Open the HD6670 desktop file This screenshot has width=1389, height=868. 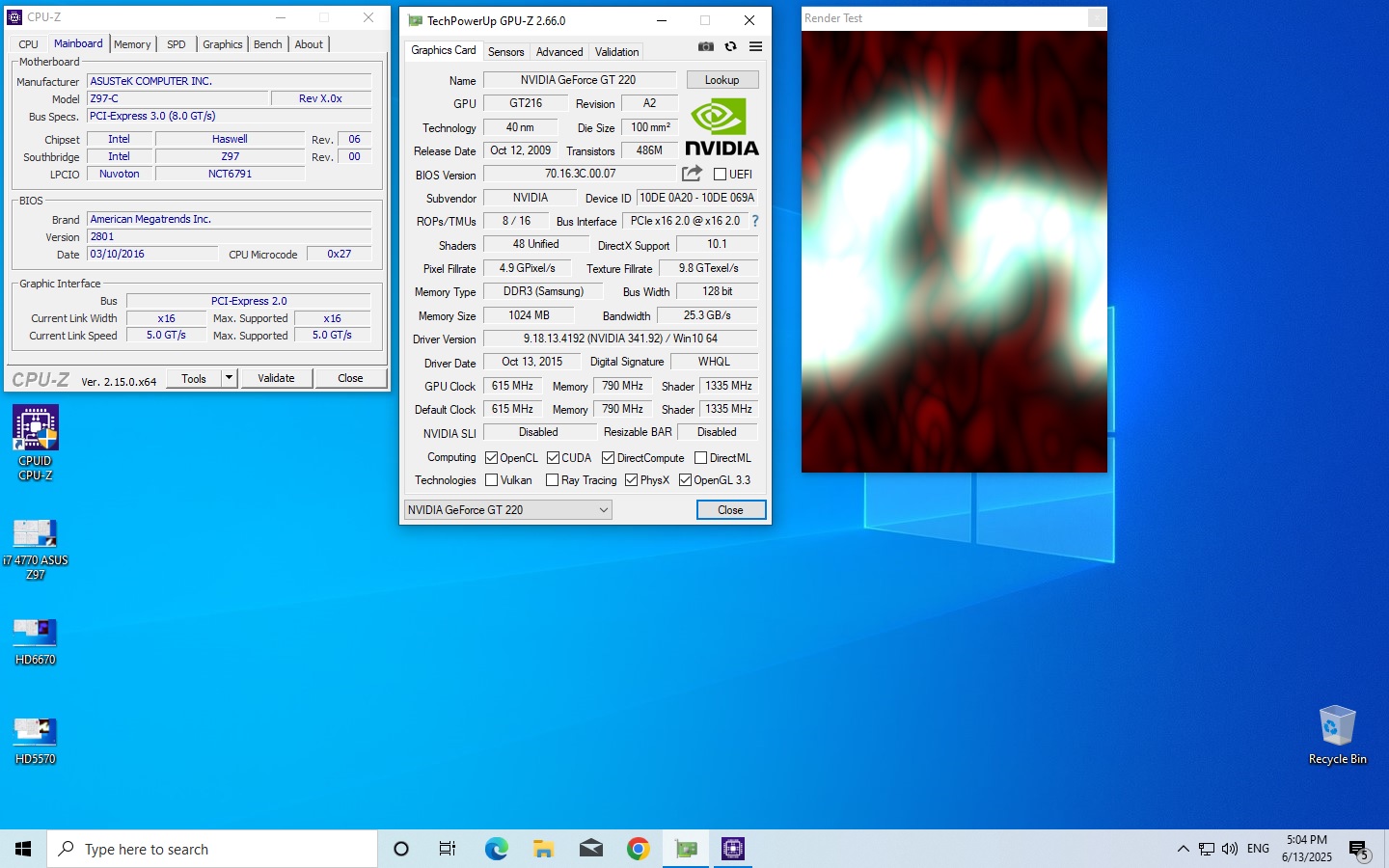[x=36, y=641]
